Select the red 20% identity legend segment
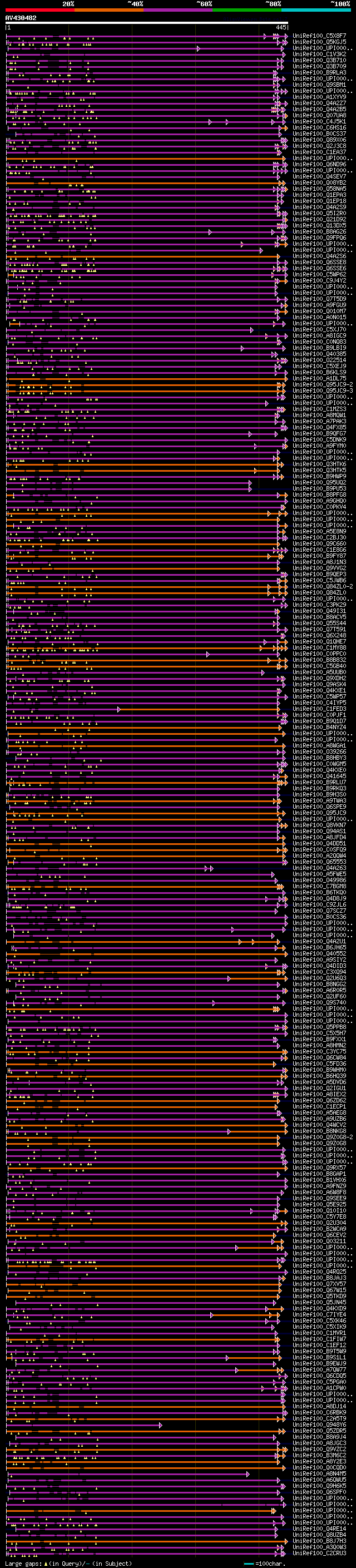This screenshot has height=1568, width=356. point(40,10)
